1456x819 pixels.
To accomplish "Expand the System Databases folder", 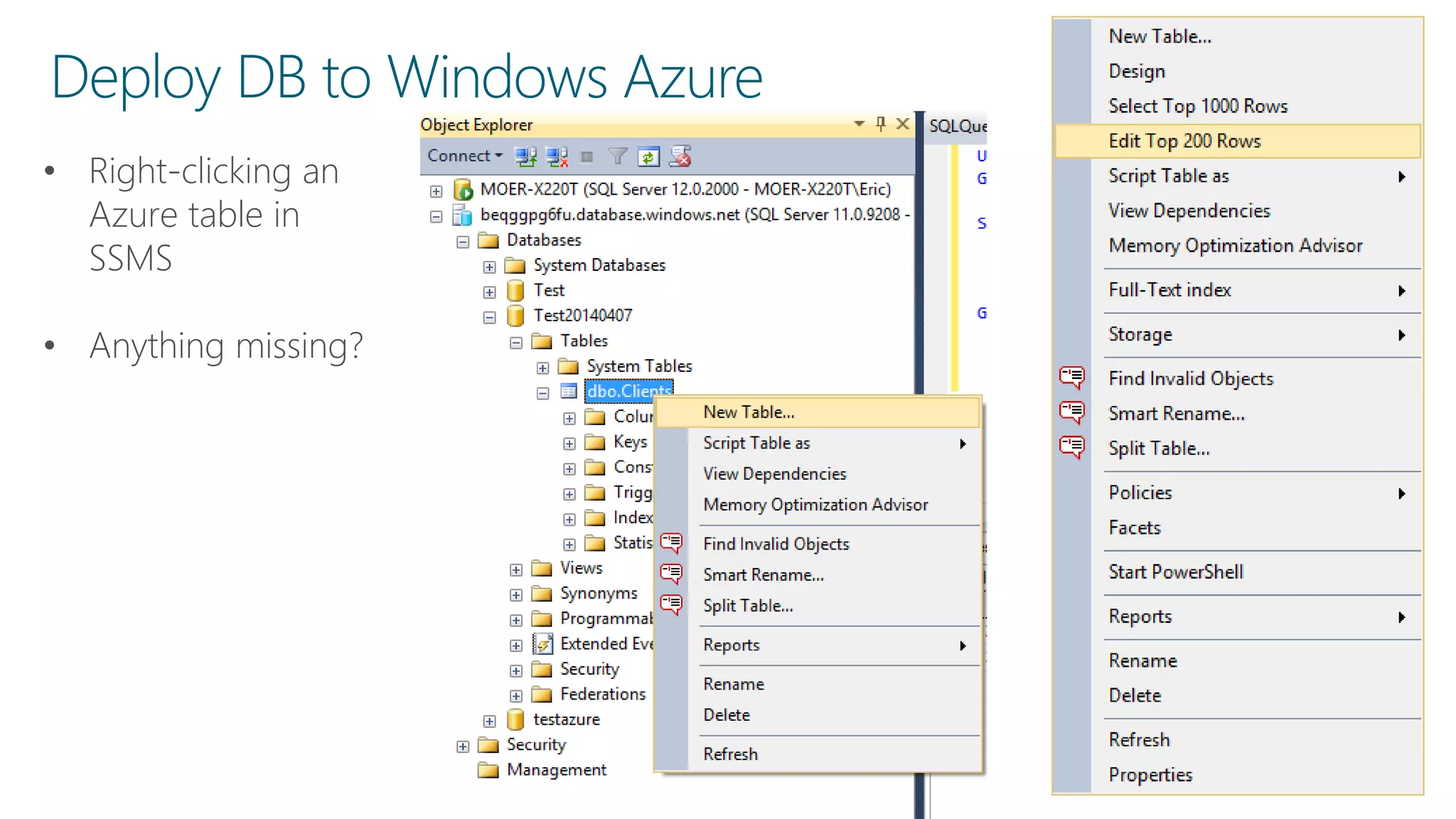I will point(489,267).
